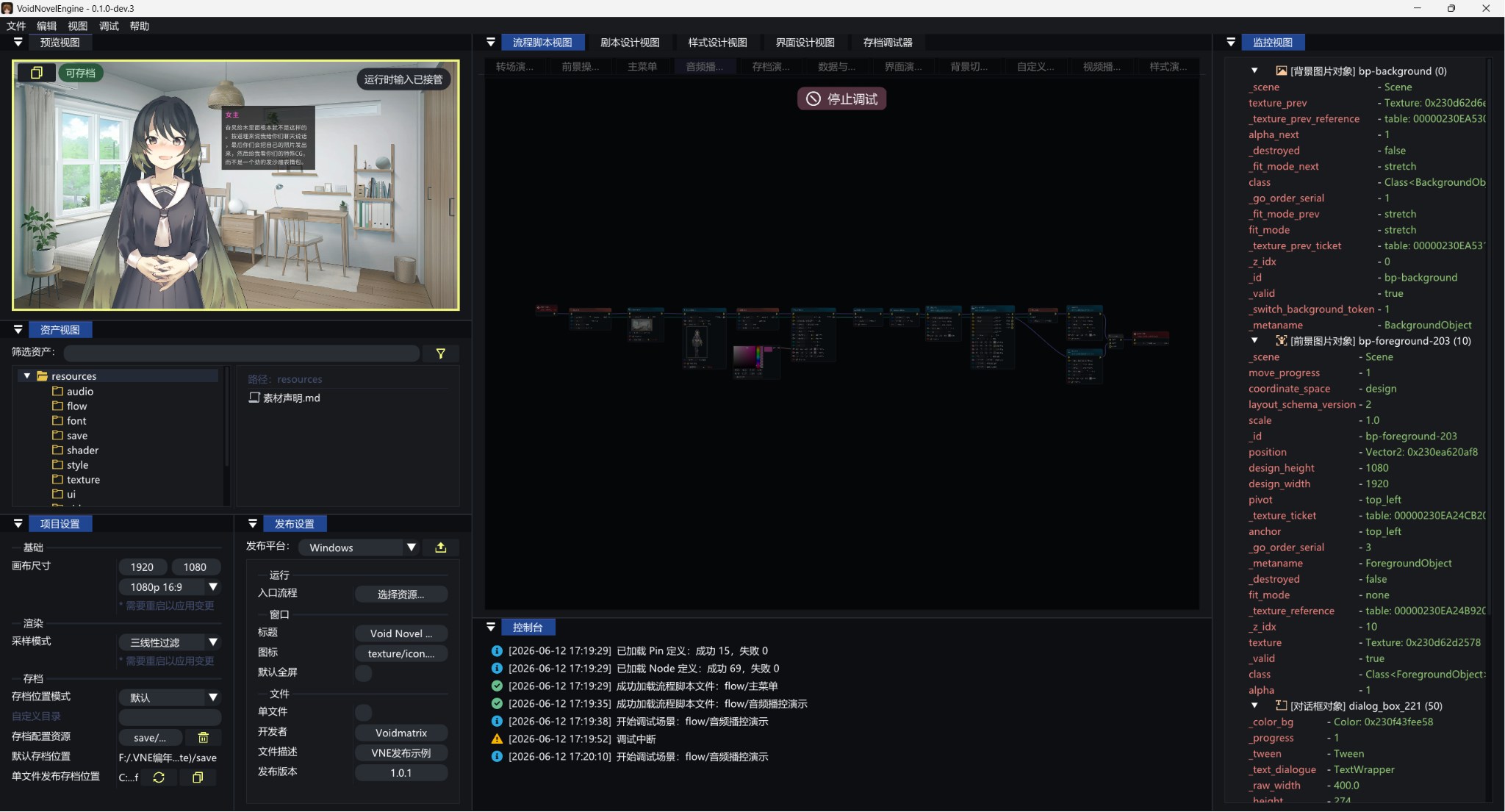Switch to 存档调试器 tab
The width and height of the screenshot is (1505, 812).
pyautogui.click(x=888, y=43)
